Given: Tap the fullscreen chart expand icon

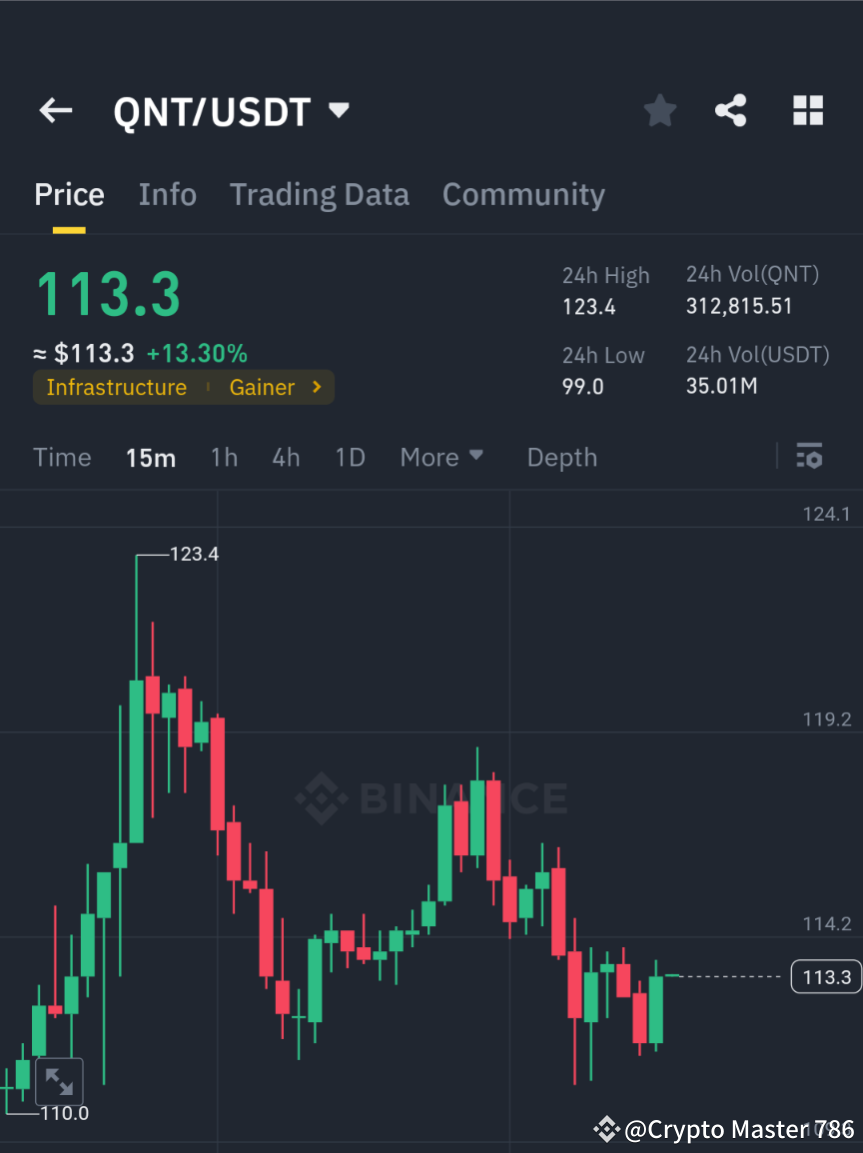Looking at the screenshot, I should point(59,1081).
